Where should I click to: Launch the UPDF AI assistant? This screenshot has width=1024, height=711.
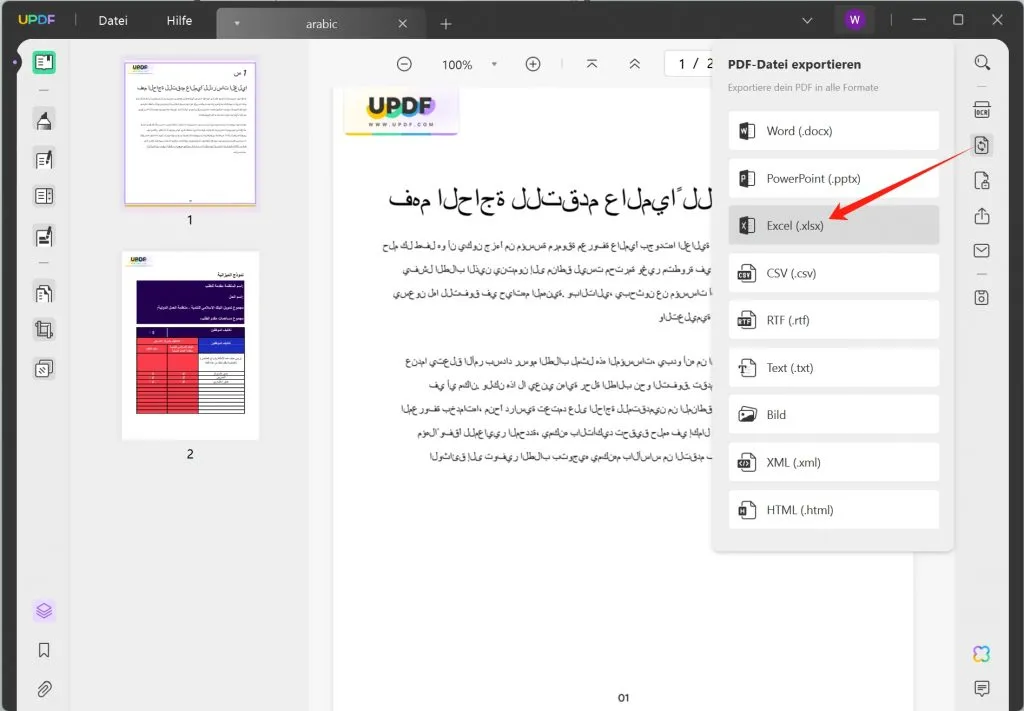[981, 653]
